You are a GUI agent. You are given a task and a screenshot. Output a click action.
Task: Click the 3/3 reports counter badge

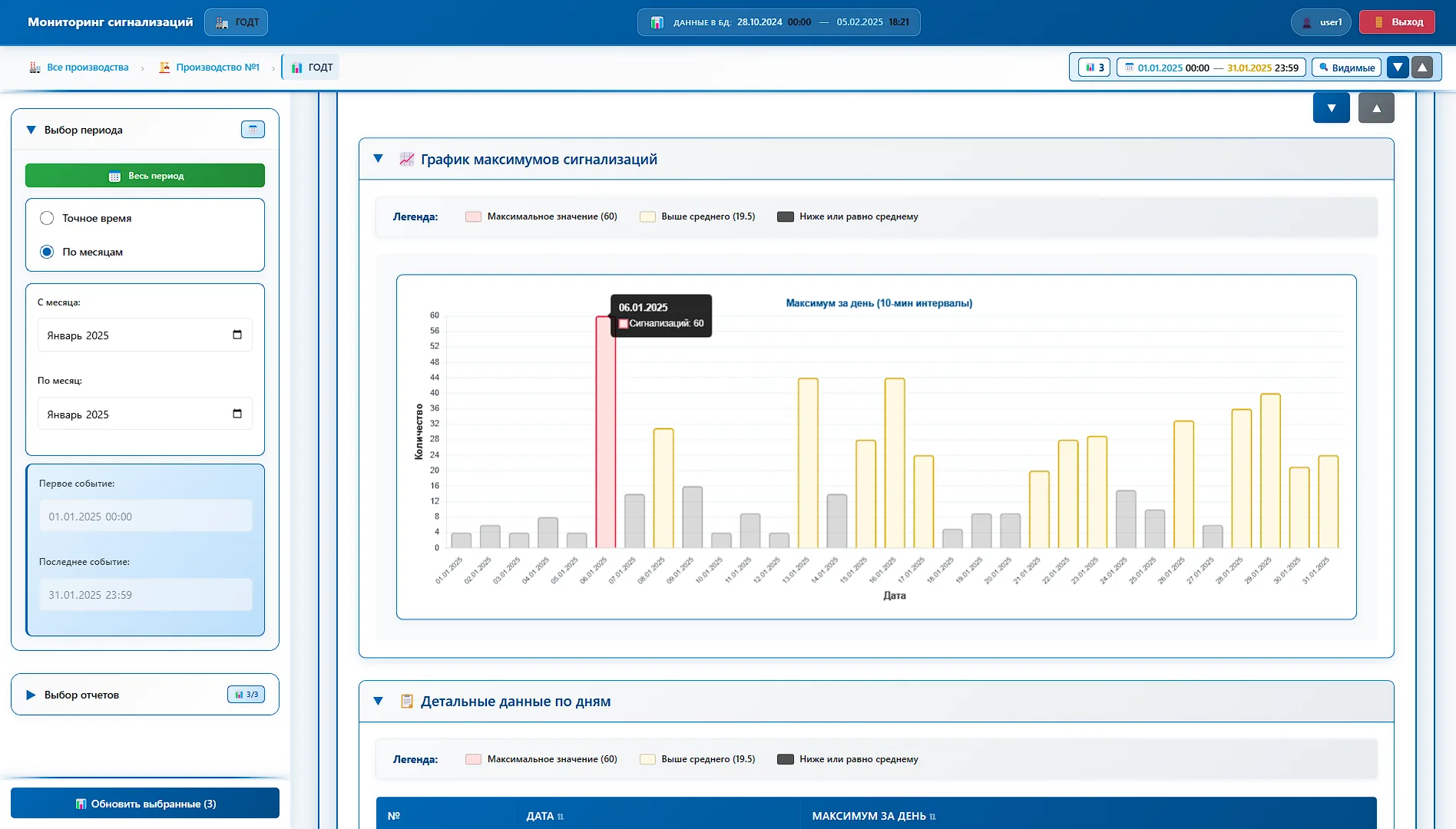247,694
